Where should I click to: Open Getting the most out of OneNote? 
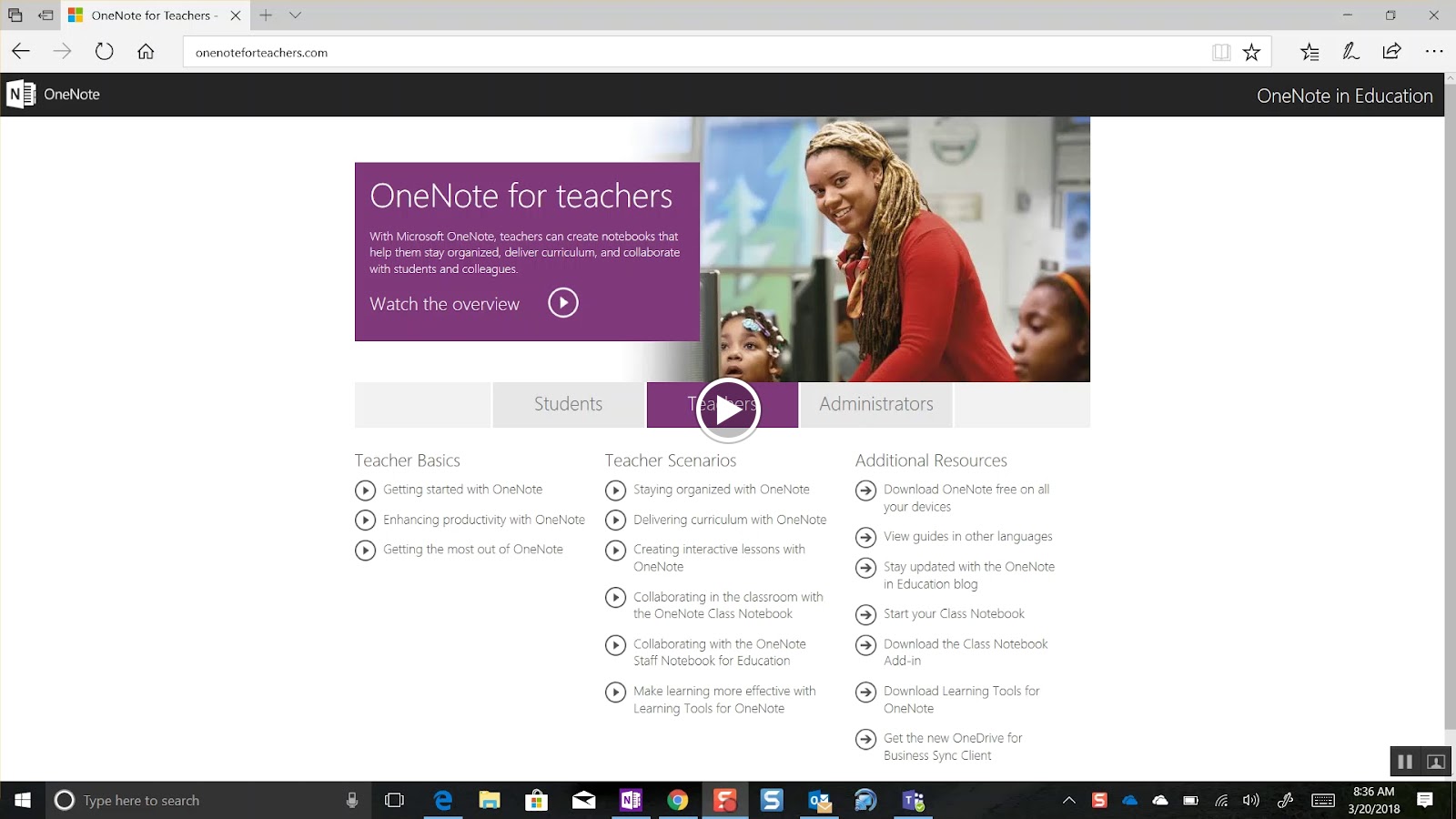[472, 550]
